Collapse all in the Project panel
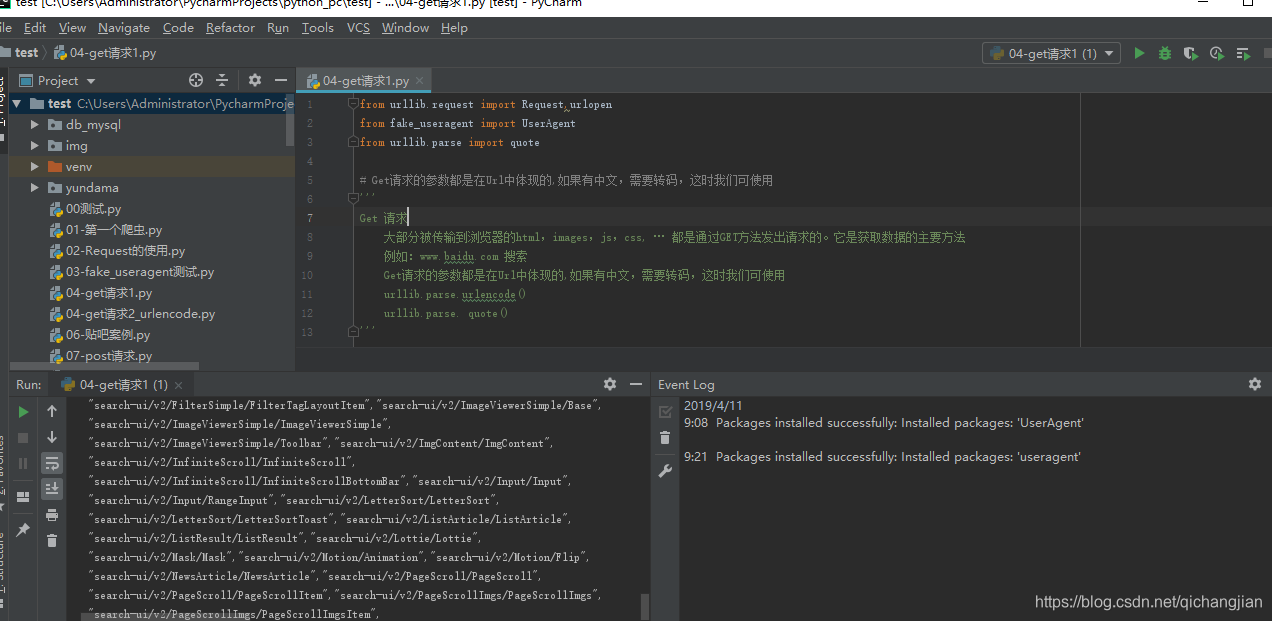 (x=222, y=80)
